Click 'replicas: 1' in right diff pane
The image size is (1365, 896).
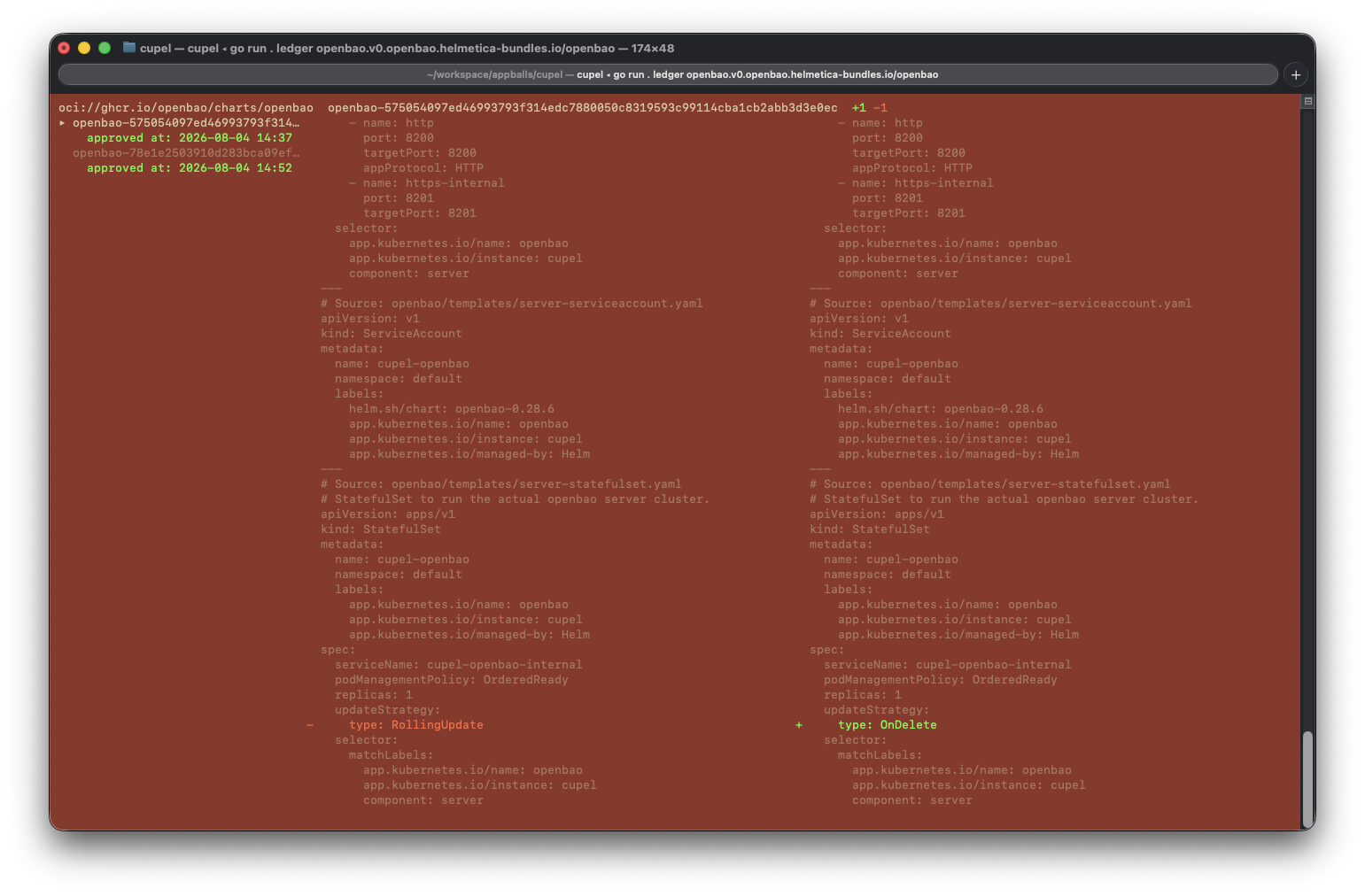point(863,695)
